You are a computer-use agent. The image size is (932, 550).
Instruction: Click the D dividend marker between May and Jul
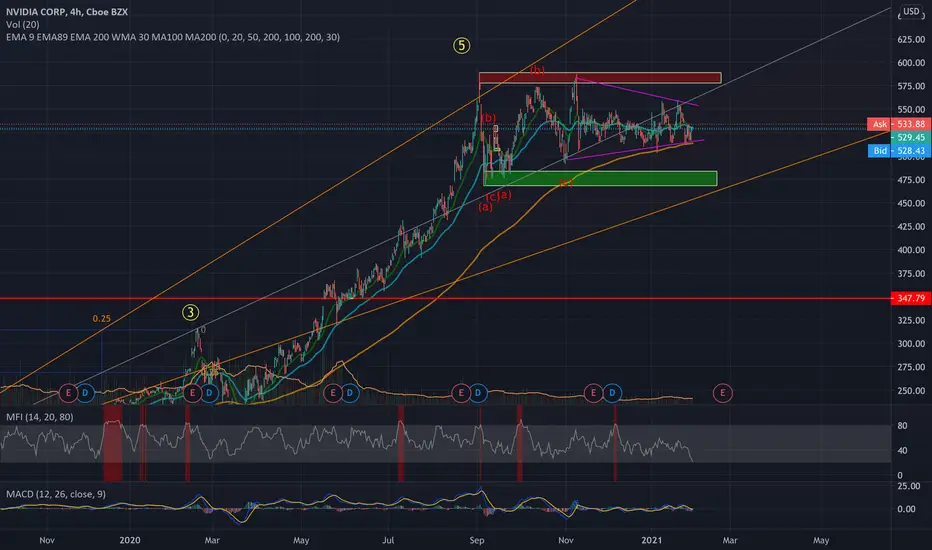coord(350,392)
